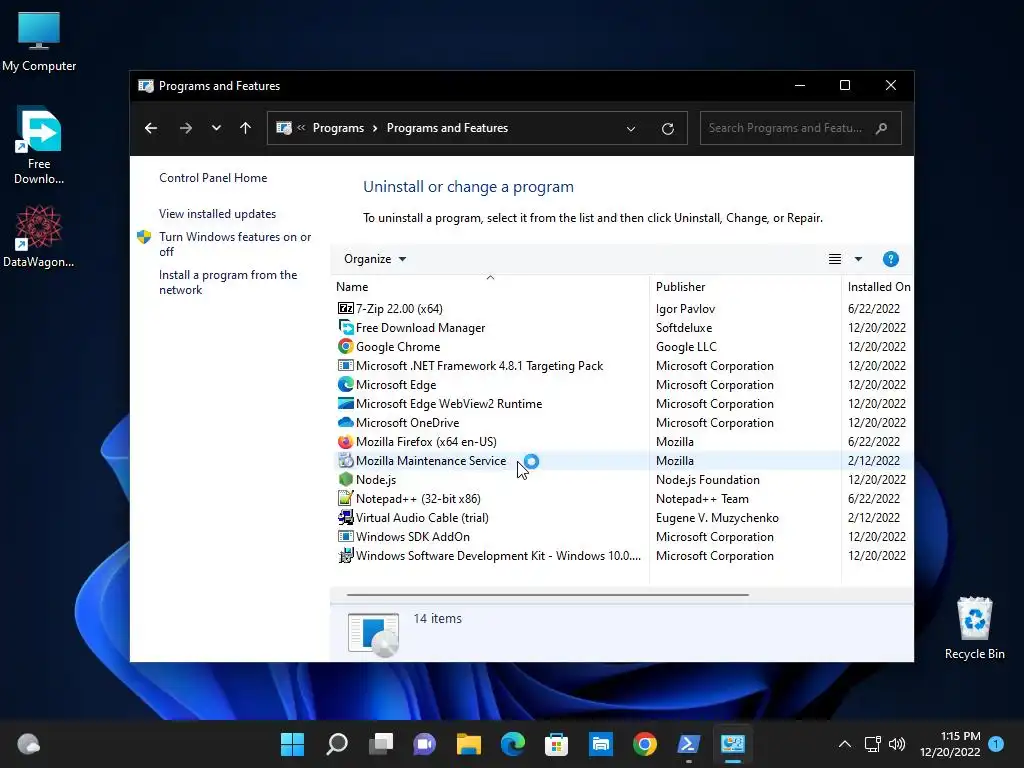Viewport: 1024px width, 768px height.
Task: Click the Node.js hexagon icon
Action: click(345, 479)
